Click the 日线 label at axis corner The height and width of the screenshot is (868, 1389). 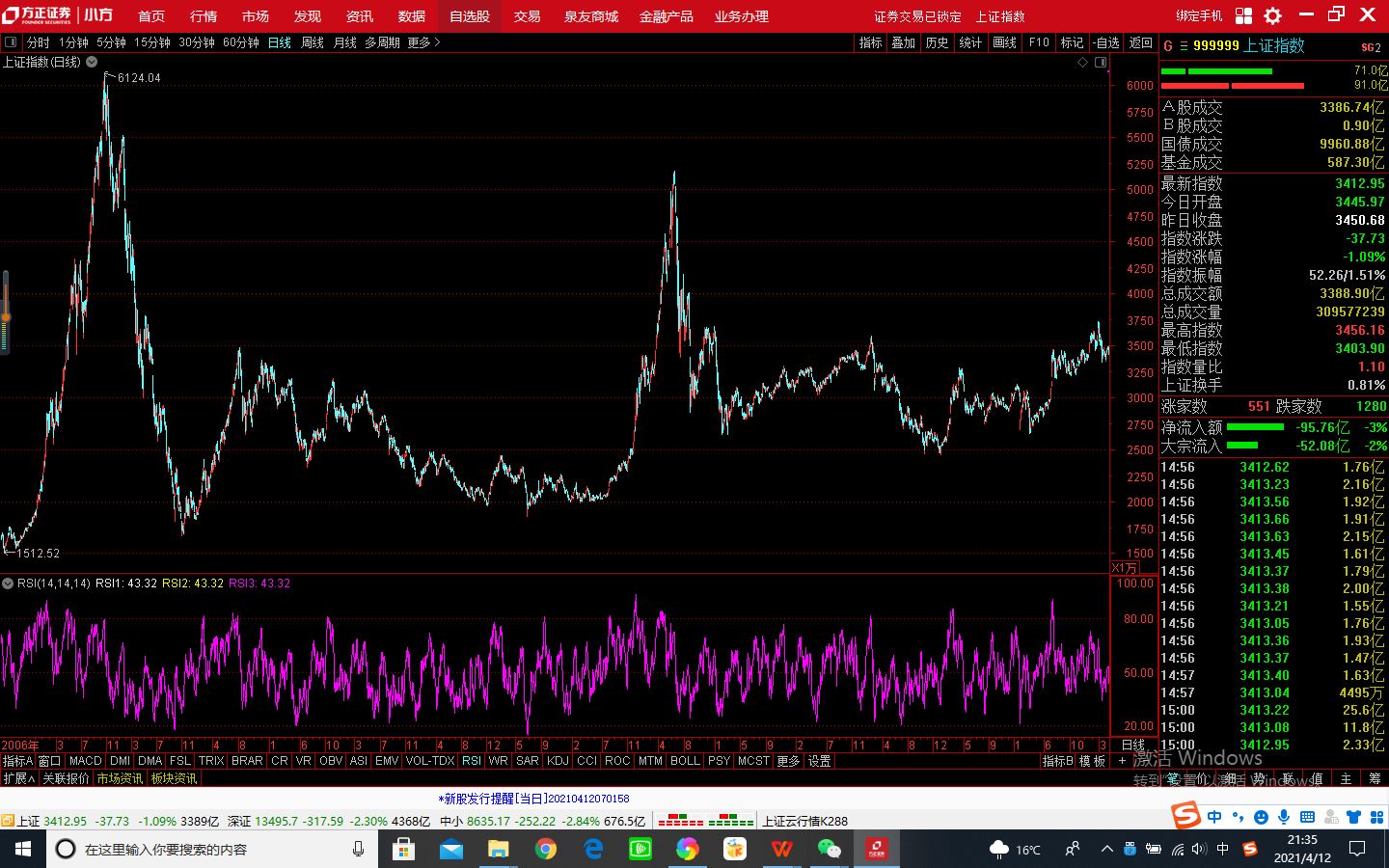tap(1133, 745)
